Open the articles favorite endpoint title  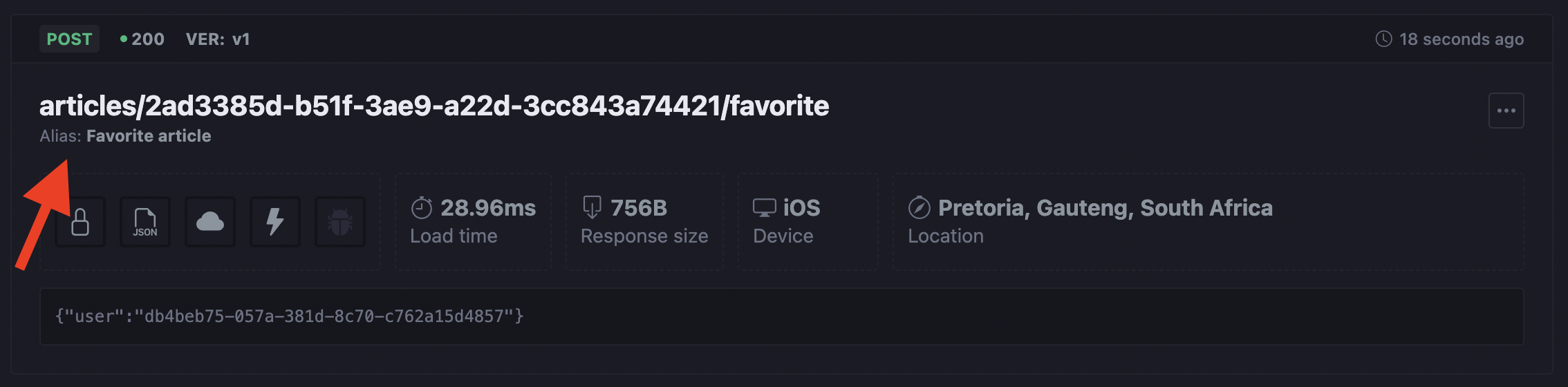click(434, 106)
